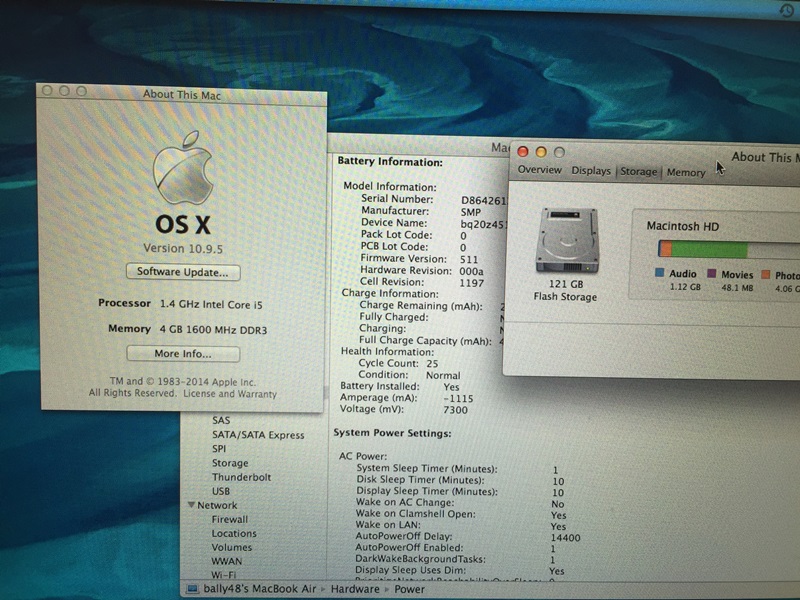800x600 pixels.
Task: Select Firewall under Network
Action: coord(230,519)
